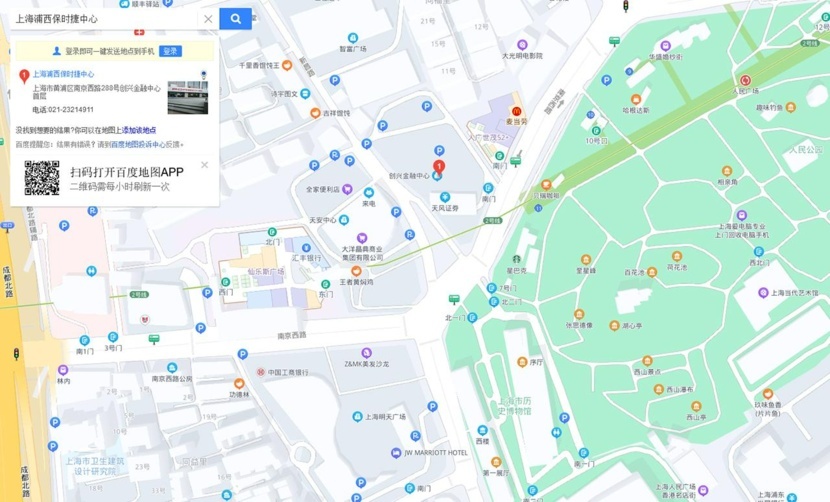The height and width of the screenshot is (502, 830).
Task: Select the 贝瑞咖啡 cafe icon
Action: tap(546, 184)
